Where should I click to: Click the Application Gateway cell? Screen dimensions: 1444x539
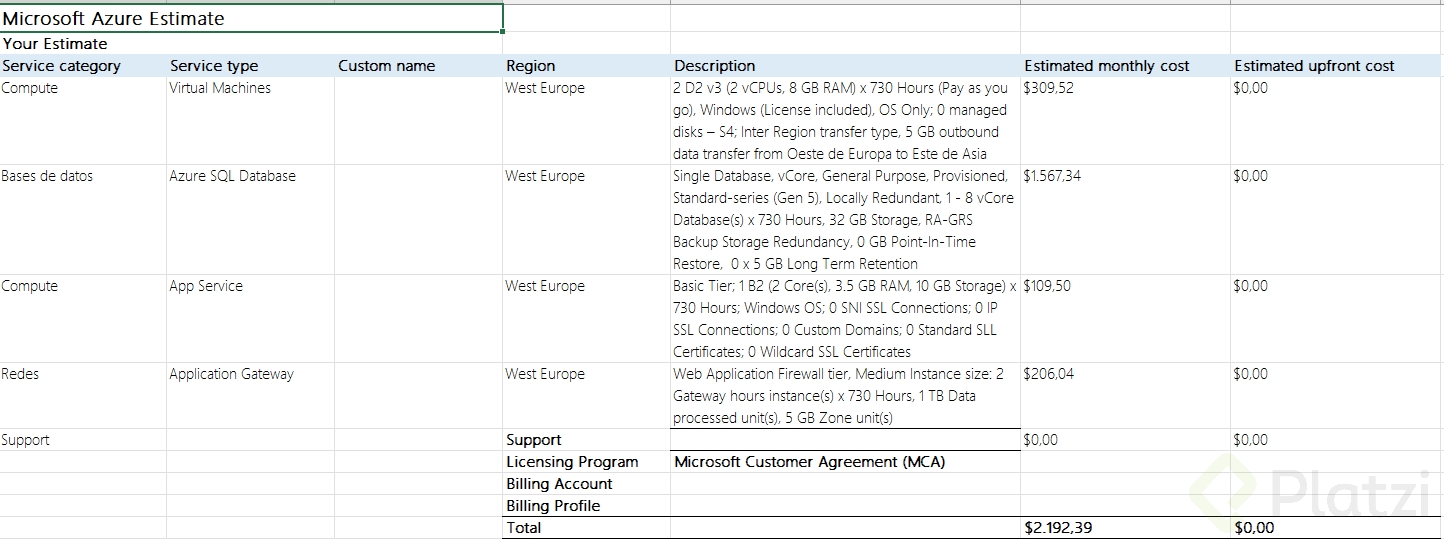(x=232, y=374)
